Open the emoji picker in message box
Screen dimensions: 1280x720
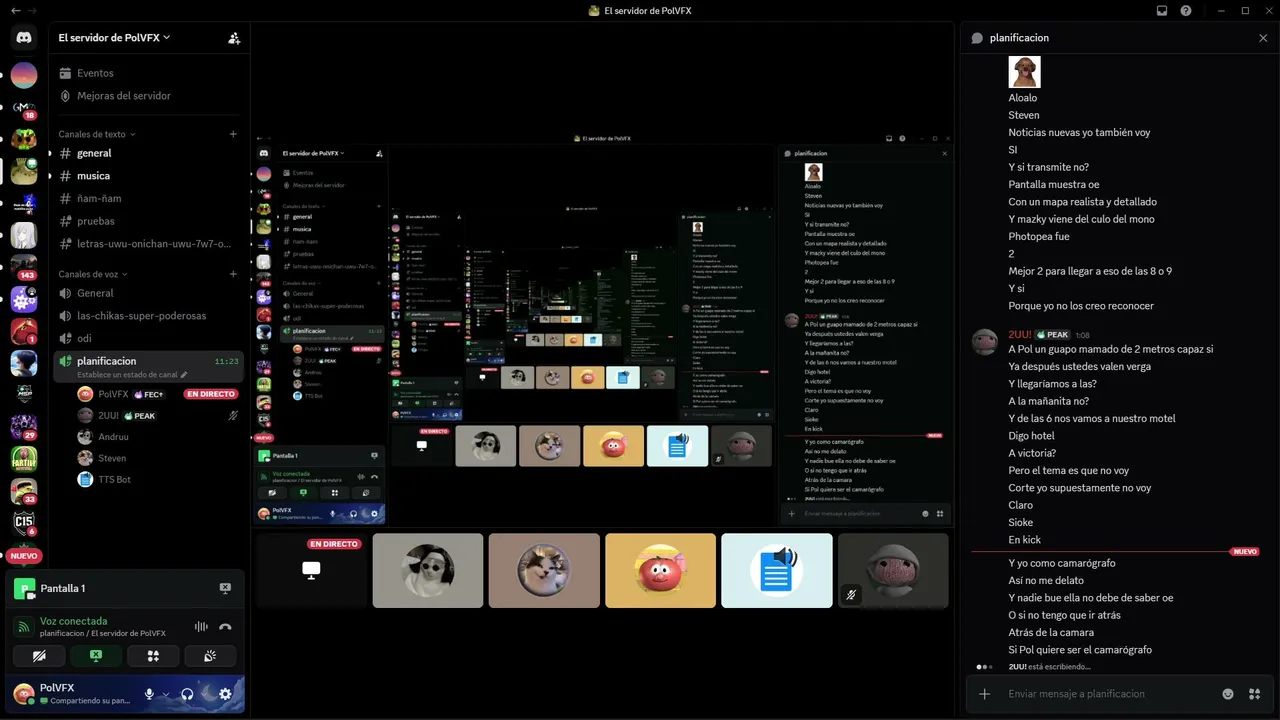tap(1228, 694)
